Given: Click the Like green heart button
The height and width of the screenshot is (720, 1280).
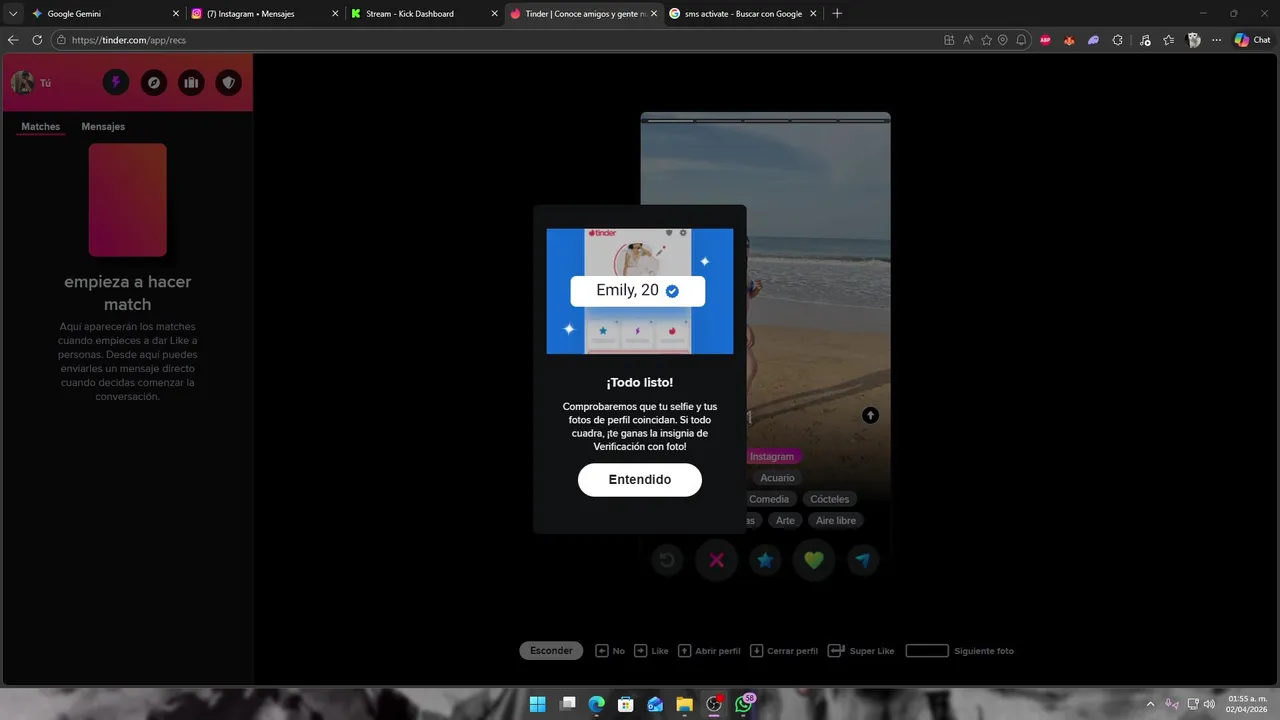Looking at the screenshot, I should (x=814, y=560).
